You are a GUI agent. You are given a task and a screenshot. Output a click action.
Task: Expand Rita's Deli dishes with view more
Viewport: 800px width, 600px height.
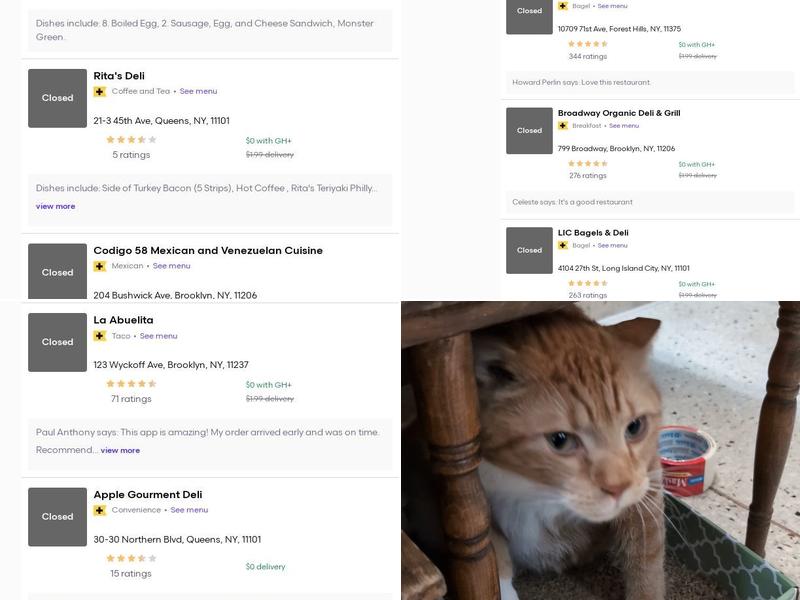[56, 206]
